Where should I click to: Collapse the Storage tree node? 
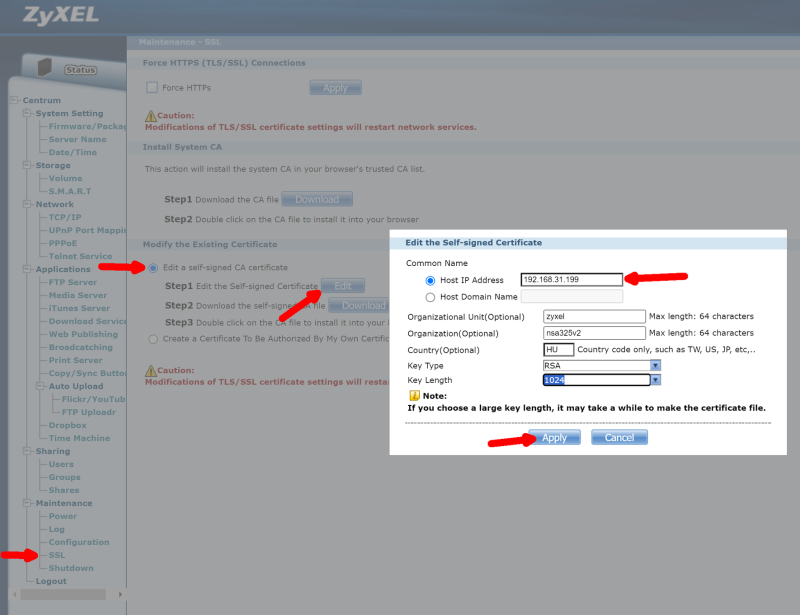(27, 165)
